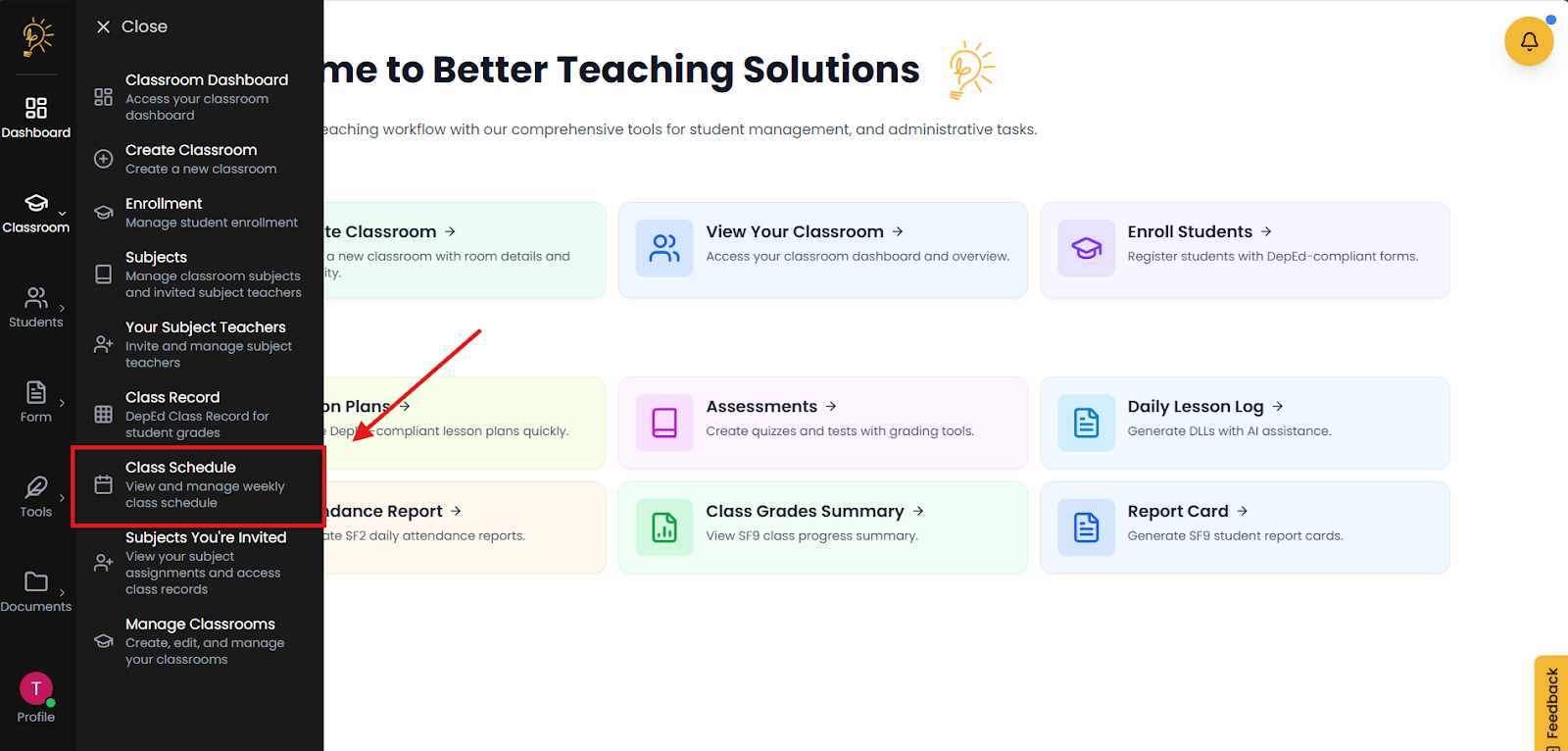The width and height of the screenshot is (1568, 751).
Task: Click the Enroll Students graduation cap icon
Action: (x=1086, y=248)
